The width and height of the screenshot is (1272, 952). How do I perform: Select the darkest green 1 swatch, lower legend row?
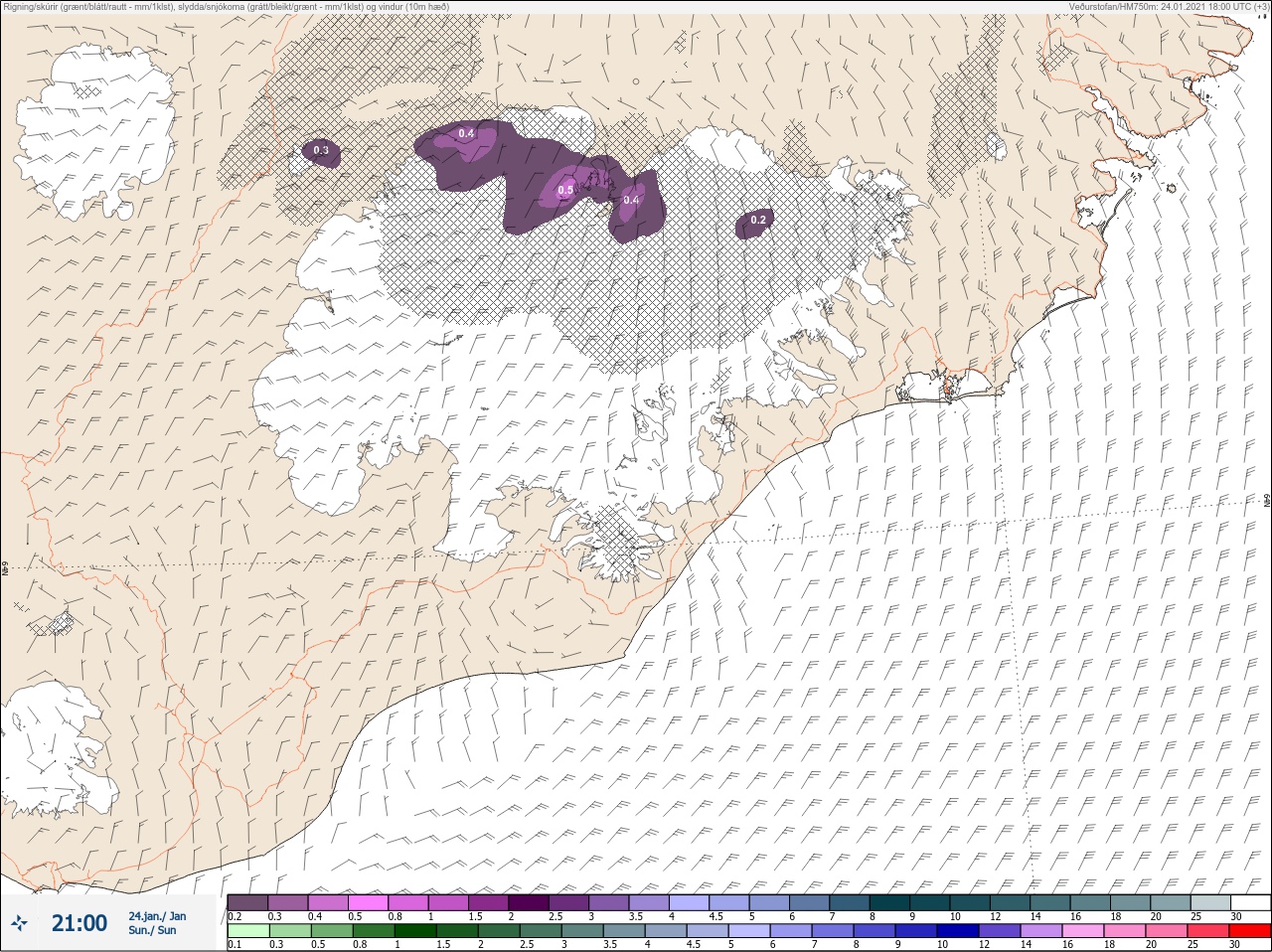click(x=415, y=930)
